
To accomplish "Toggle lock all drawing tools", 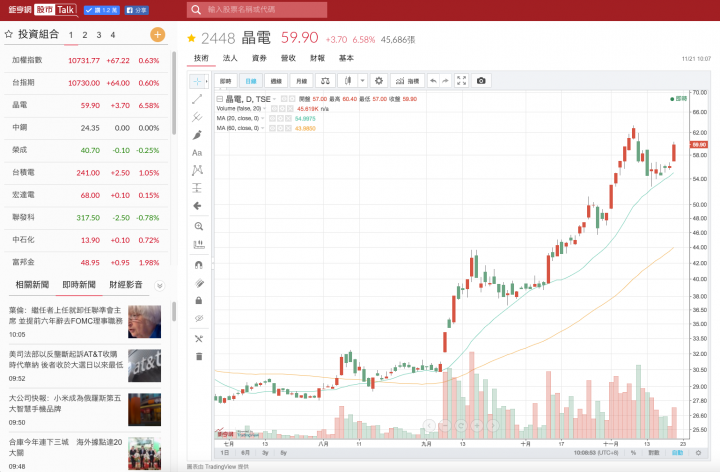I will coord(199,301).
